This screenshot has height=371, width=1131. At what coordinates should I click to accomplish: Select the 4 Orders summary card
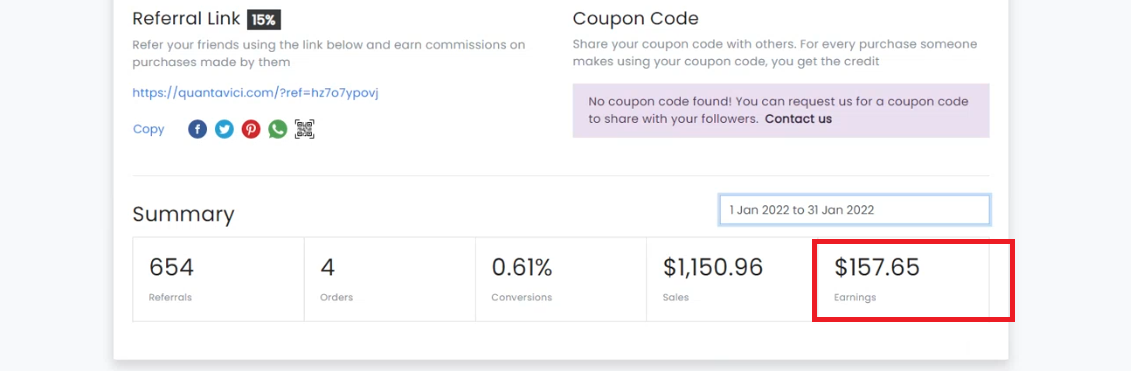pyautogui.click(x=390, y=279)
